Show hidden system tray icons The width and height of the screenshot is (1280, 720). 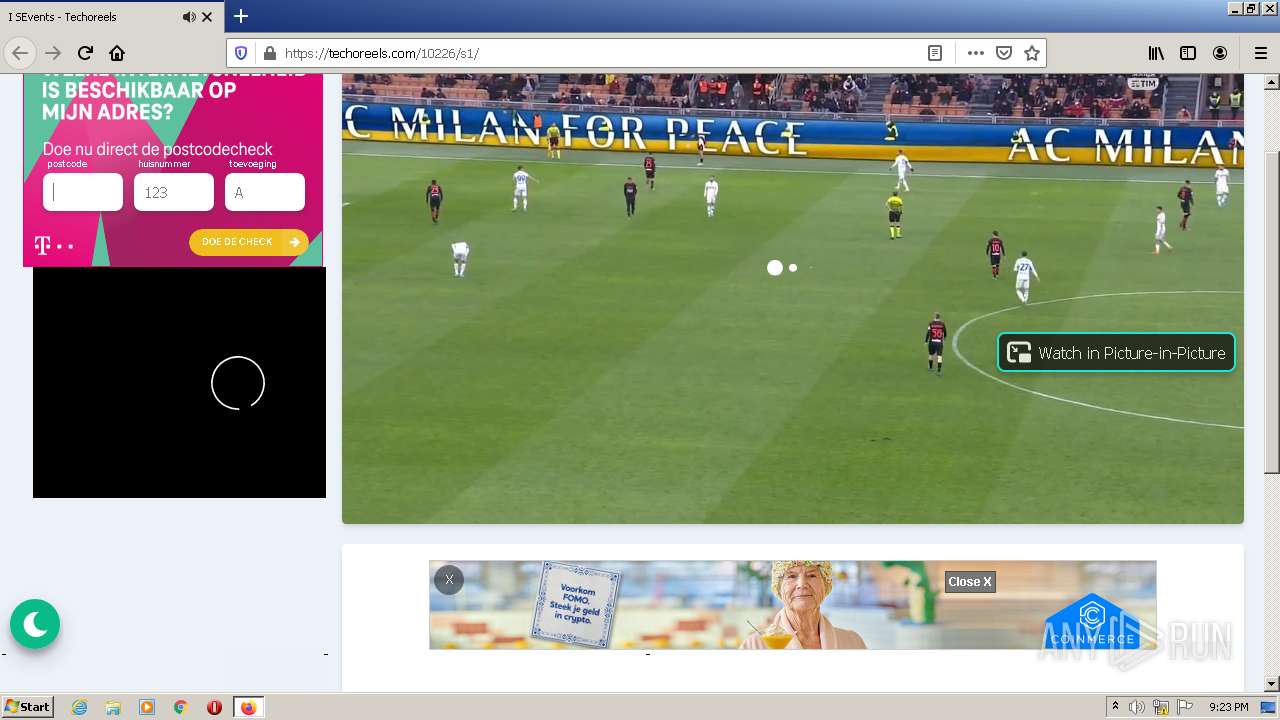tap(1116, 707)
